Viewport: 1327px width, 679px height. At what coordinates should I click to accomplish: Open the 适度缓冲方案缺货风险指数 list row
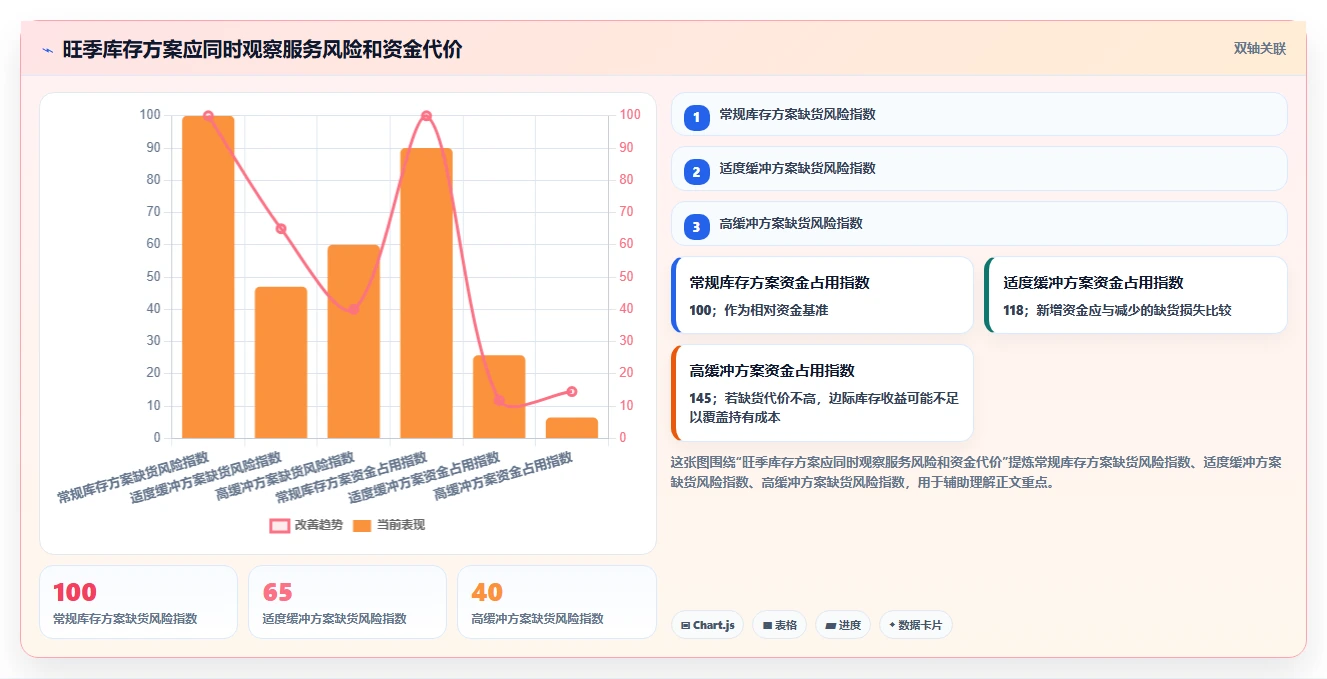pos(979,168)
